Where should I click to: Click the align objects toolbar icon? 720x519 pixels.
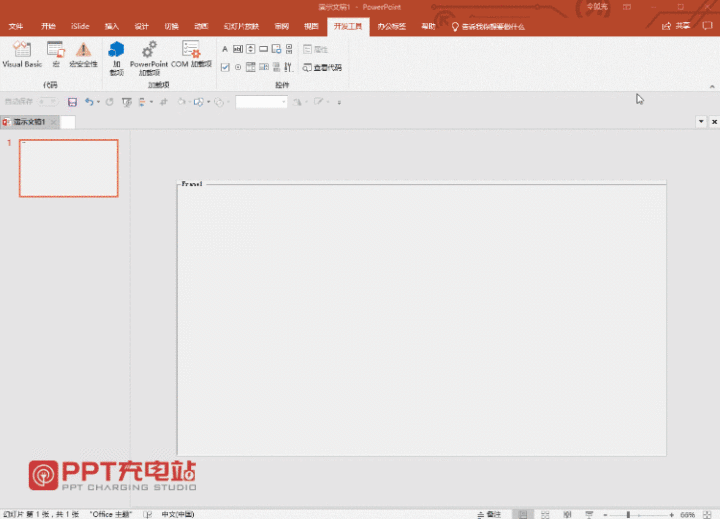coord(142,102)
